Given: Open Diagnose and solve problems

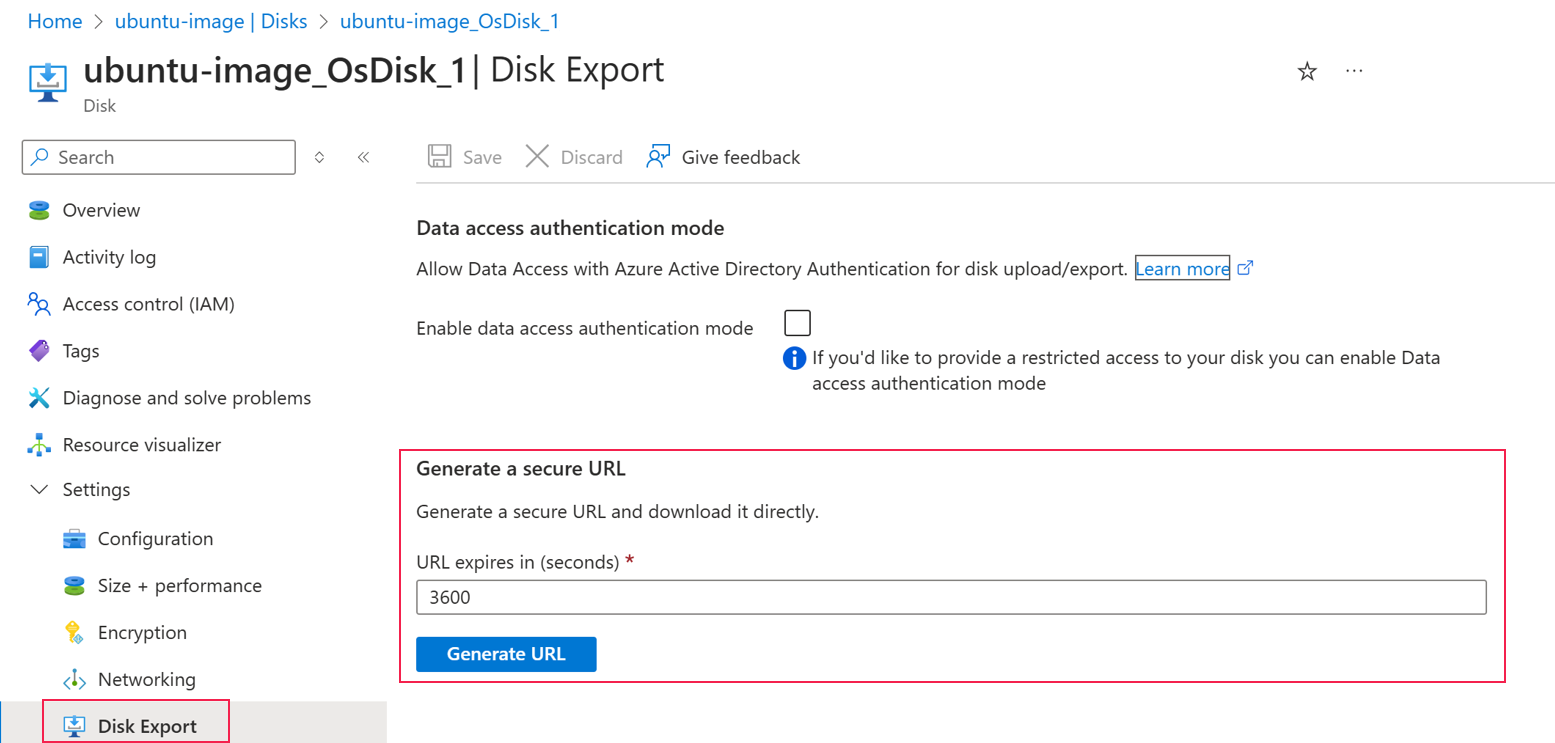Looking at the screenshot, I should pos(186,398).
